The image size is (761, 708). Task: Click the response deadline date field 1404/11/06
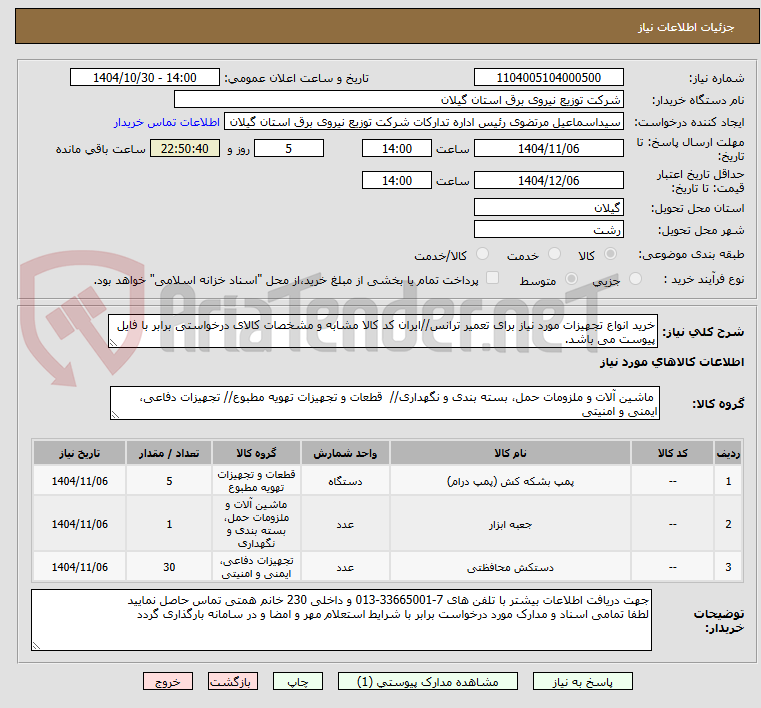pos(548,149)
